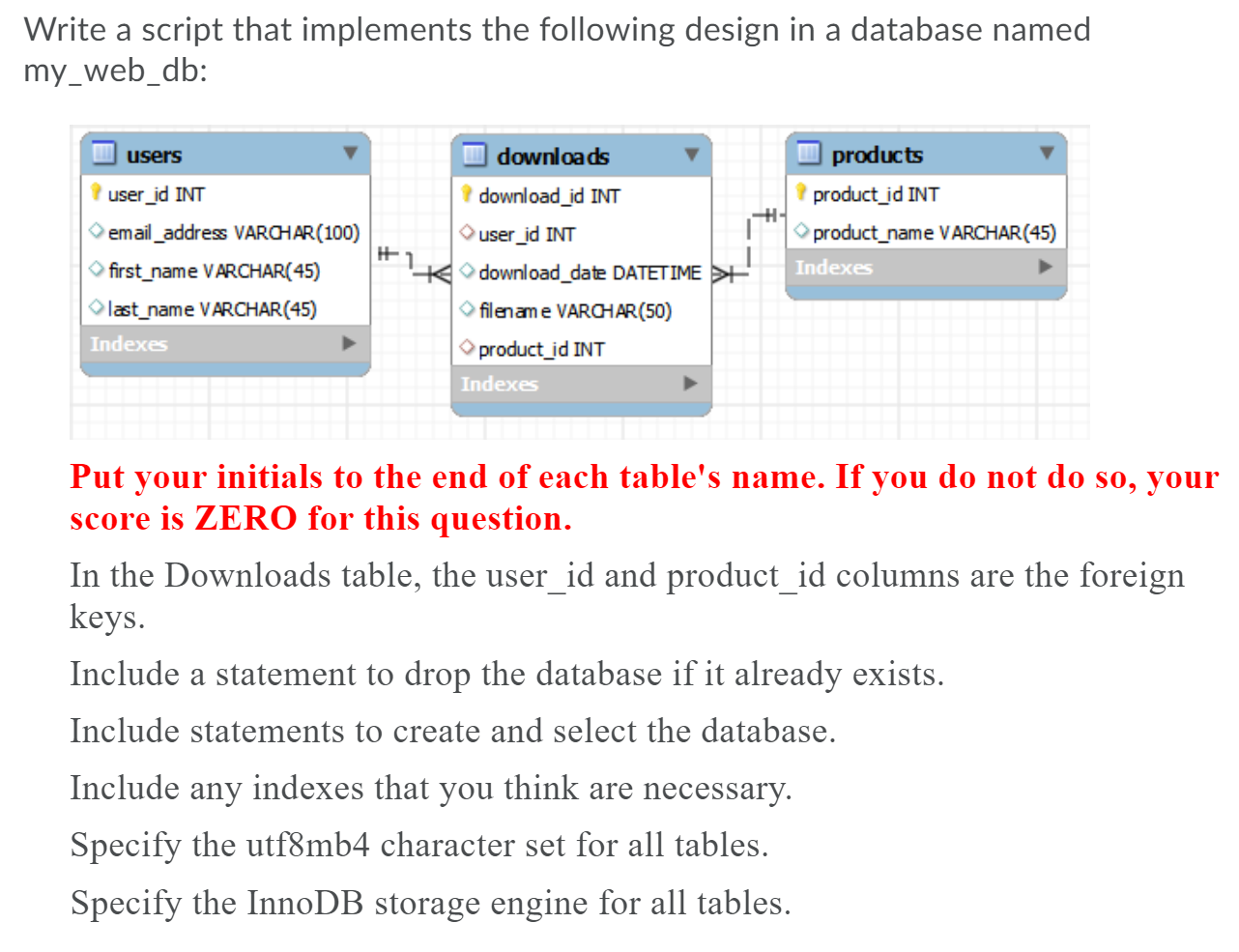This screenshot has width=1239, height=952.
Task: Click the diamond marker beside download_date
Action: [x=466, y=273]
